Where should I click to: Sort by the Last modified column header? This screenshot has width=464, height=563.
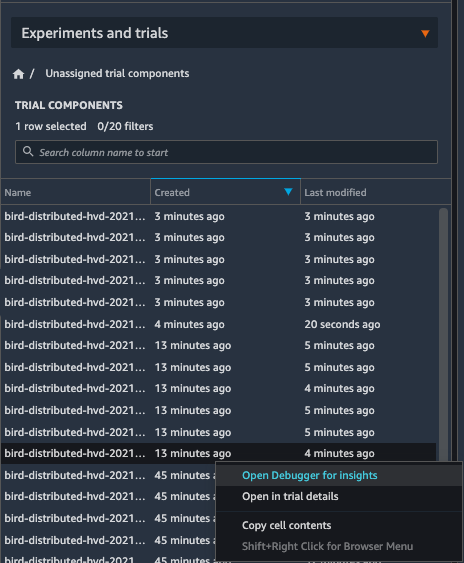376,192
